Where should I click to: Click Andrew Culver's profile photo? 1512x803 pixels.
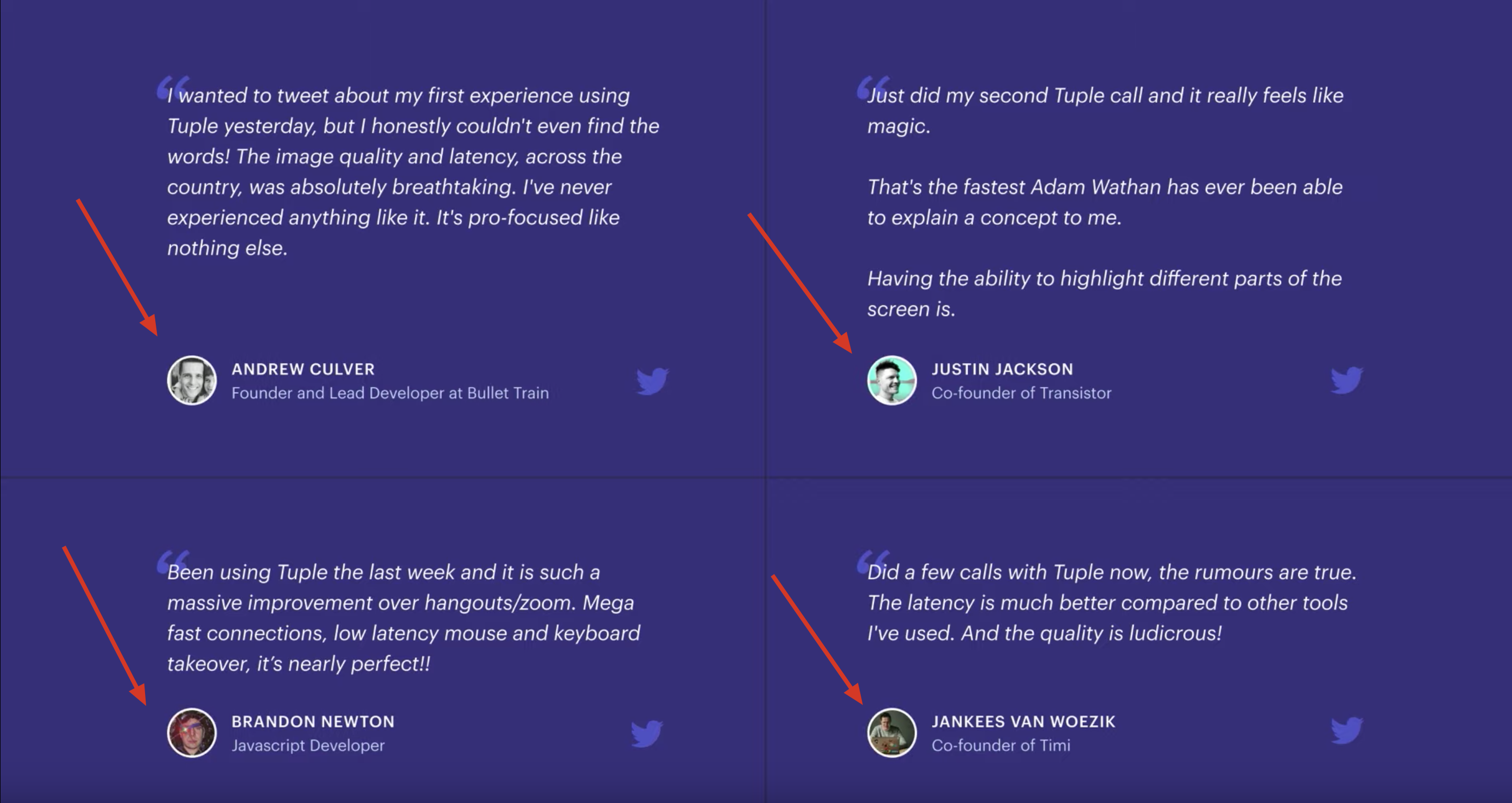pos(192,381)
